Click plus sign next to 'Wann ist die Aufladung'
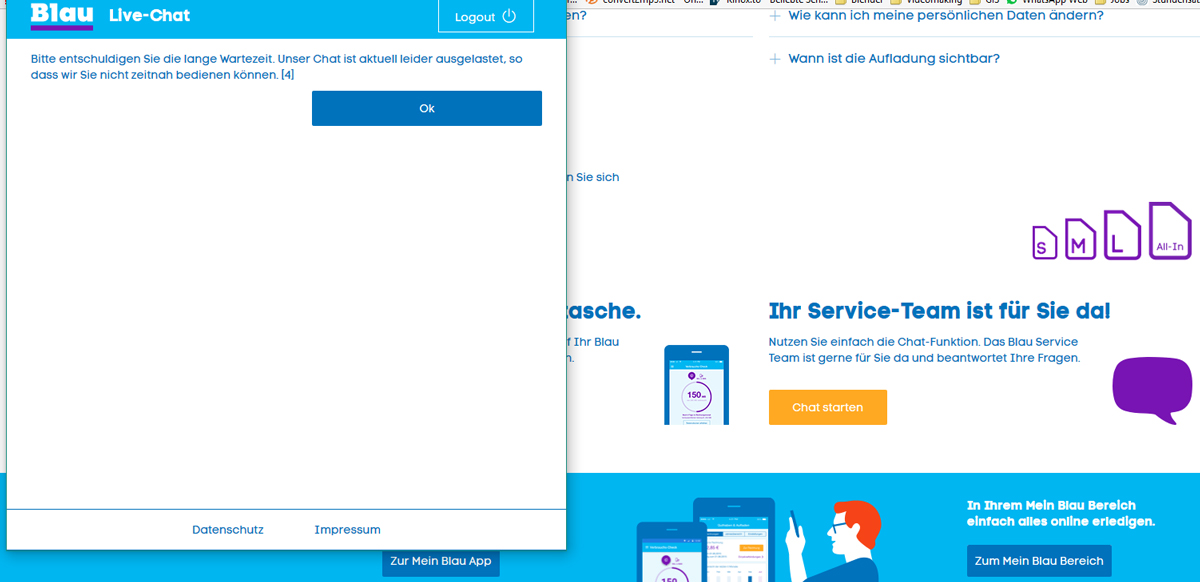The width and height of the screenshot is (1200, 582). [775, 59]
